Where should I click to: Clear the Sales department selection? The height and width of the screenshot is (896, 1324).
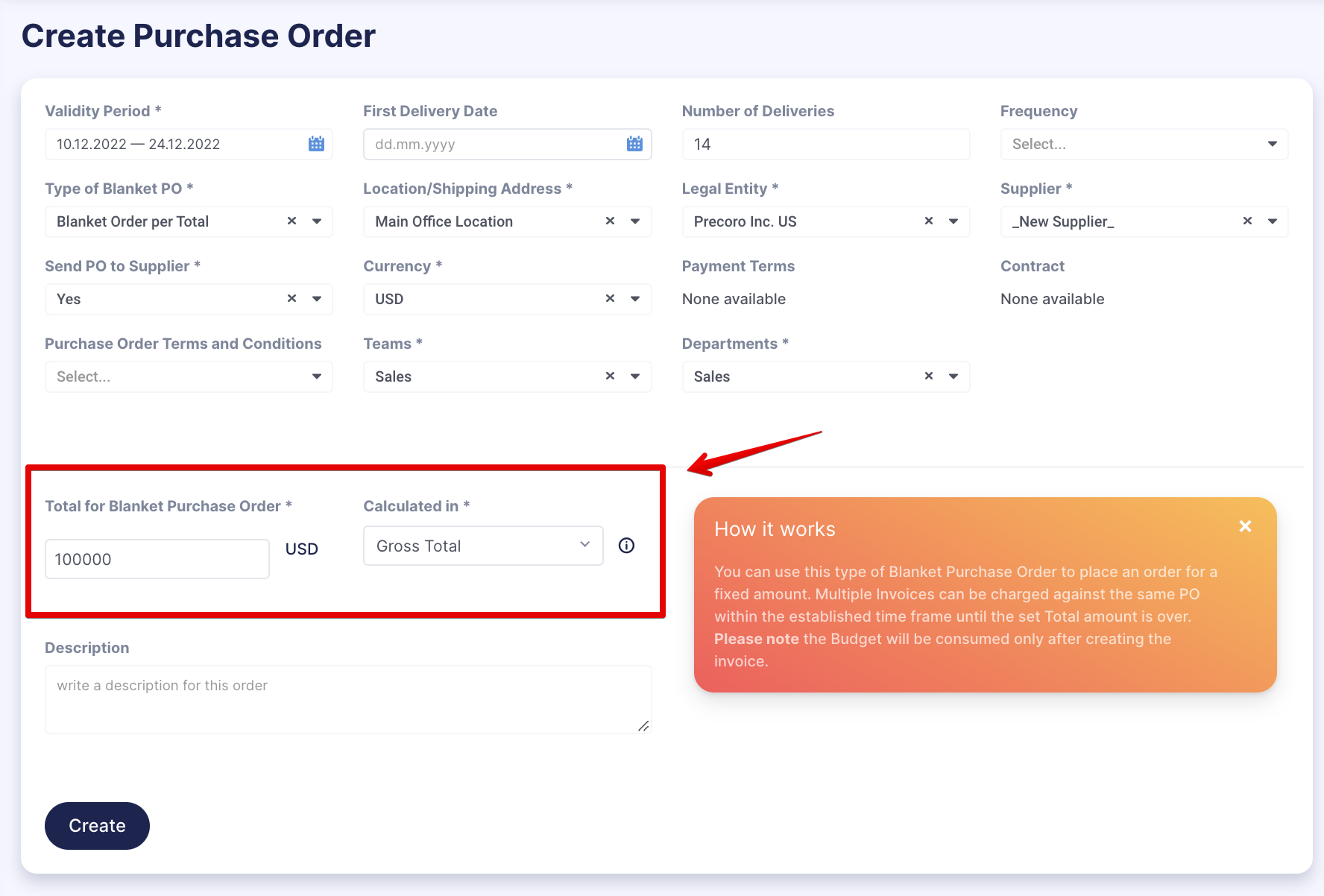coord(928,376)
